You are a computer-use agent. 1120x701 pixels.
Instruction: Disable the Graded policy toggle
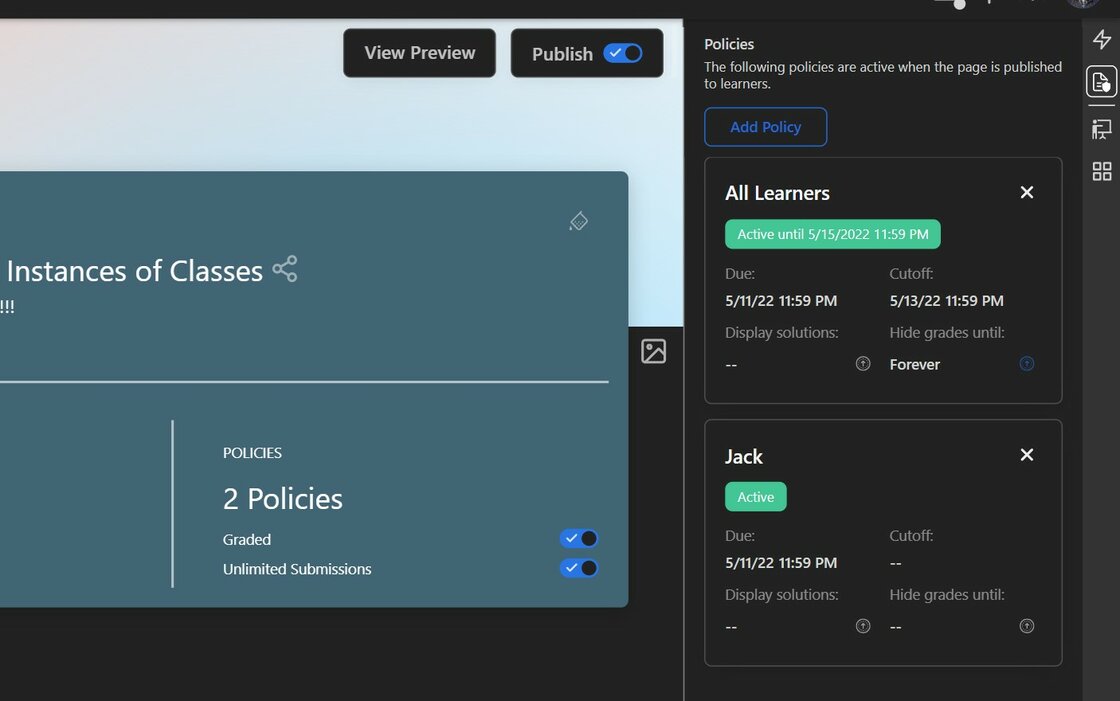(x=578, y=538)
